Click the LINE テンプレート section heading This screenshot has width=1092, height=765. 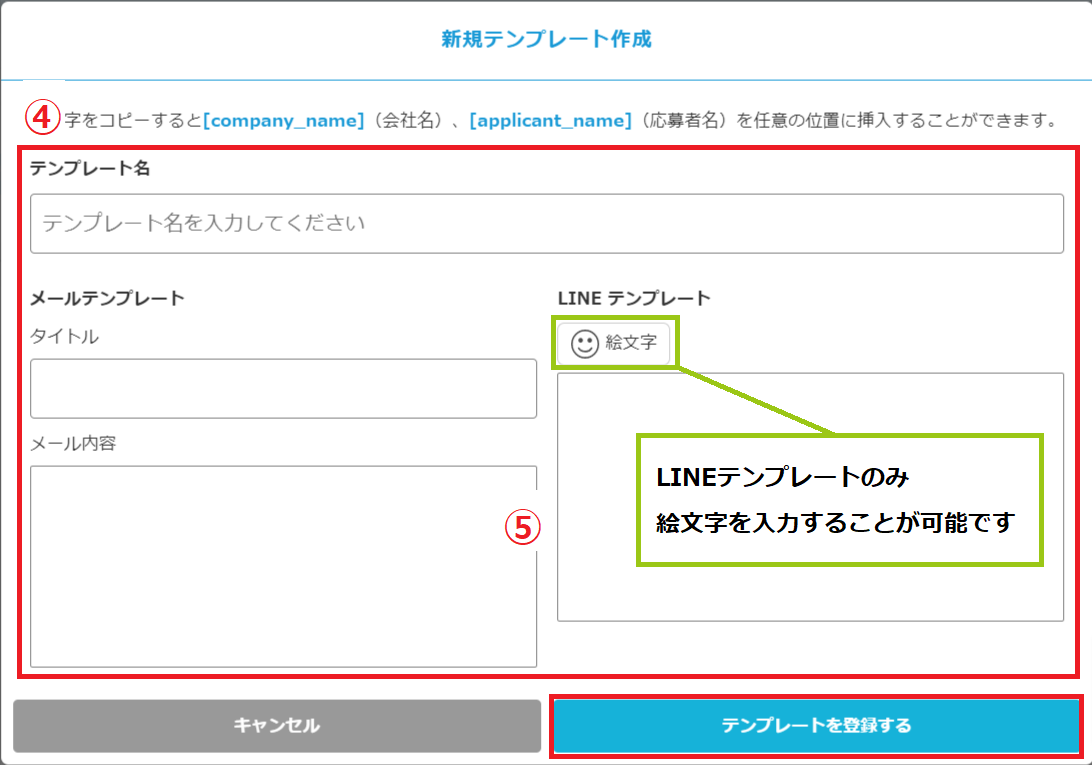(x=634, y=298)
